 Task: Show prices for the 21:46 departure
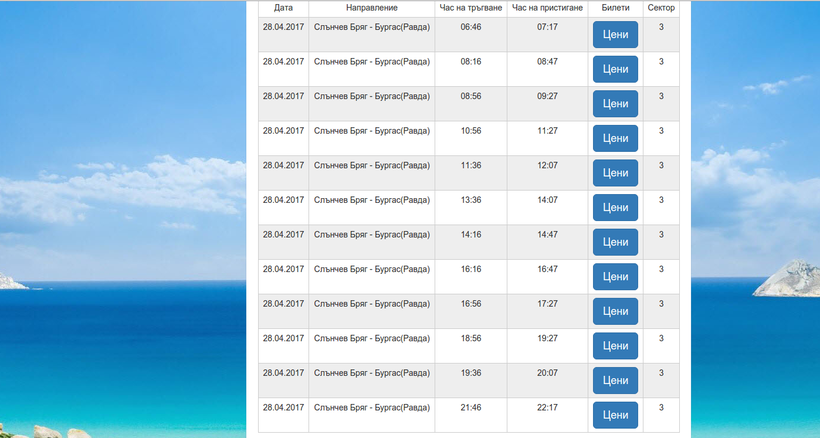[x=615, y=415]
